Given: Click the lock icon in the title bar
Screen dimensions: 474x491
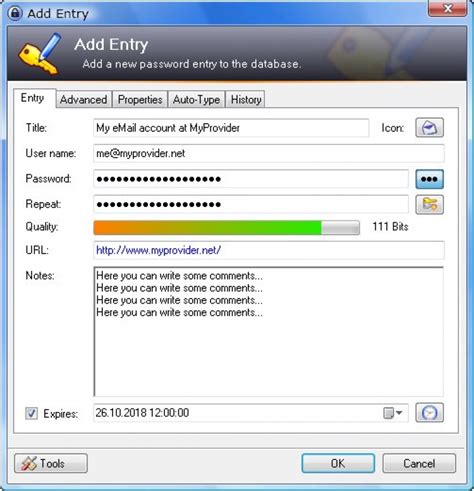Looking at the screenshot, I should pyautogui.click(x=15, y=13).
